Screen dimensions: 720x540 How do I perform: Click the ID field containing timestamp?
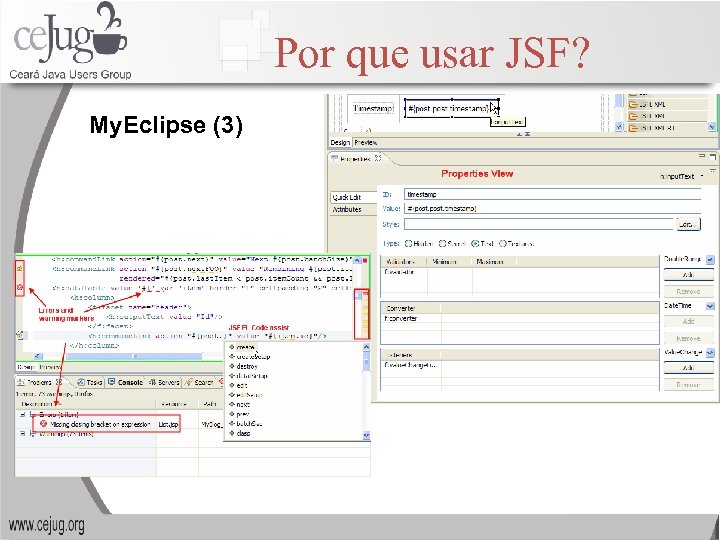[x=552, y=194]
